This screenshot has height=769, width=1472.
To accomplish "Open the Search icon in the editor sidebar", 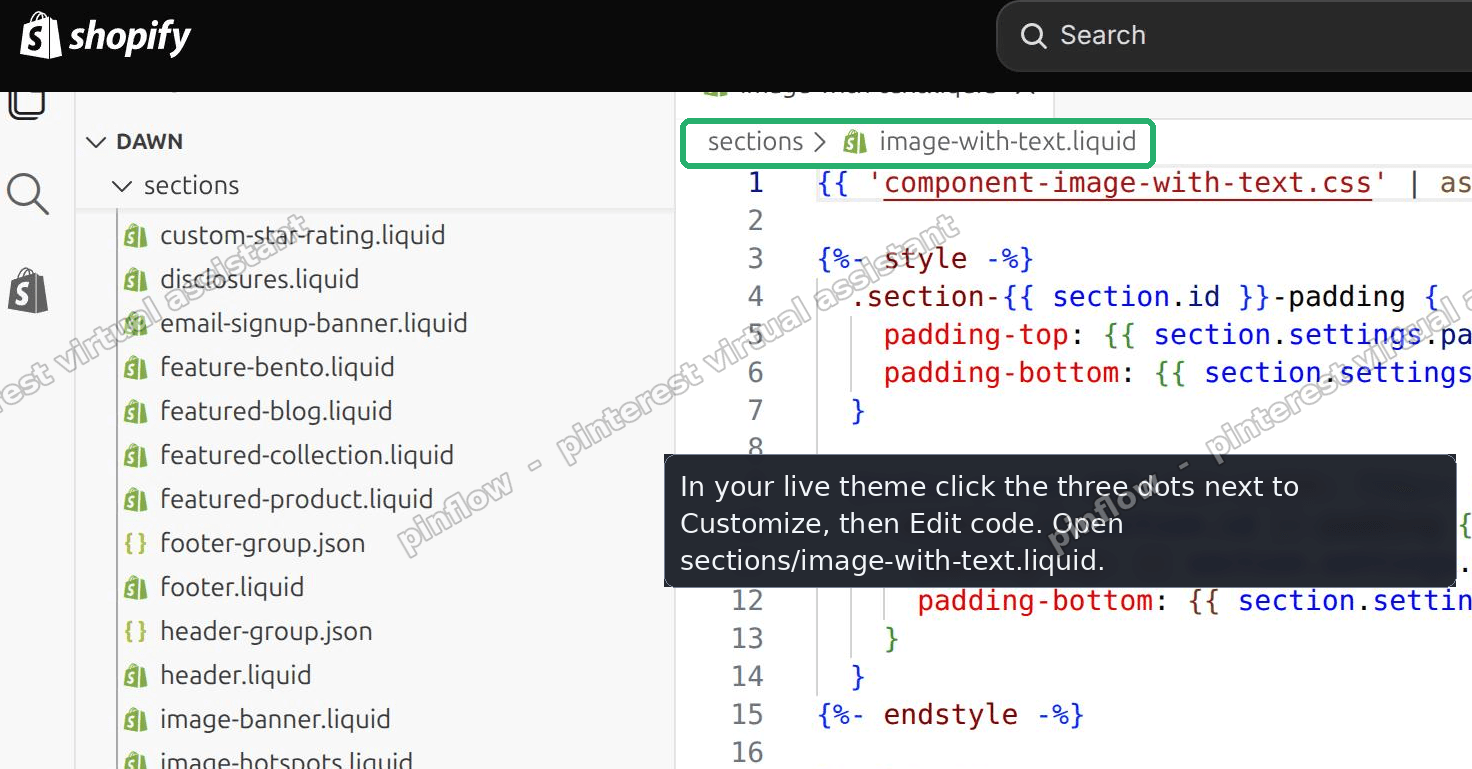I will click(28, 193).
